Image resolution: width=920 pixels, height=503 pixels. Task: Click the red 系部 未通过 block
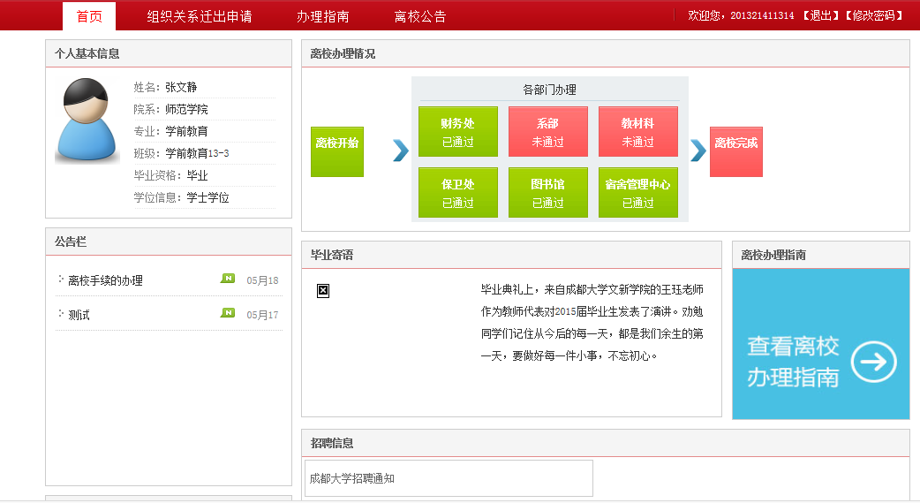click(548, 131)
